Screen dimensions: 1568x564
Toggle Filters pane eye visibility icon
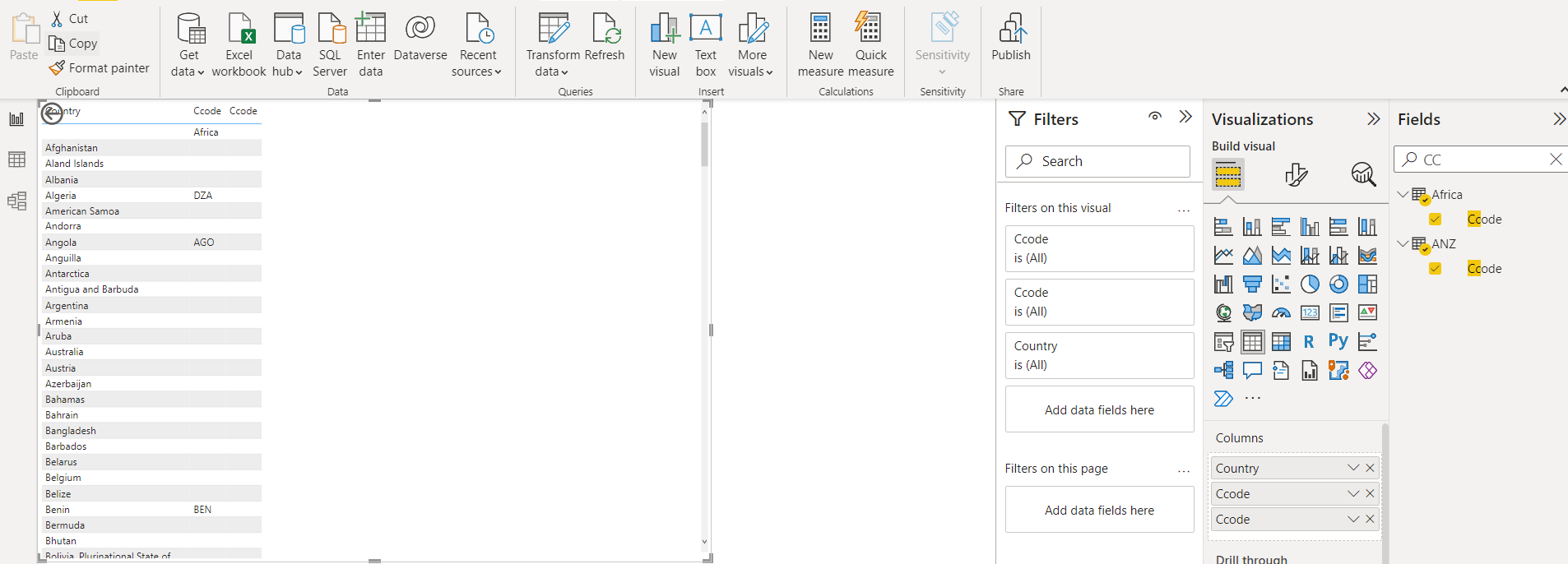coord(1155,117)
